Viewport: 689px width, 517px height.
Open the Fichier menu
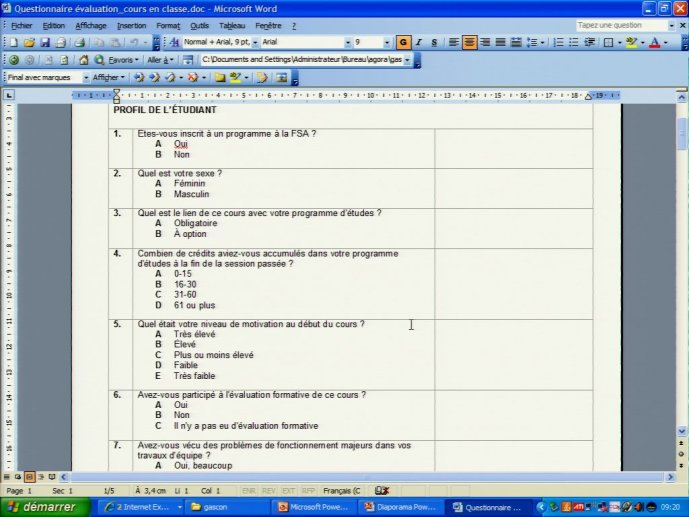pos(22,26)
